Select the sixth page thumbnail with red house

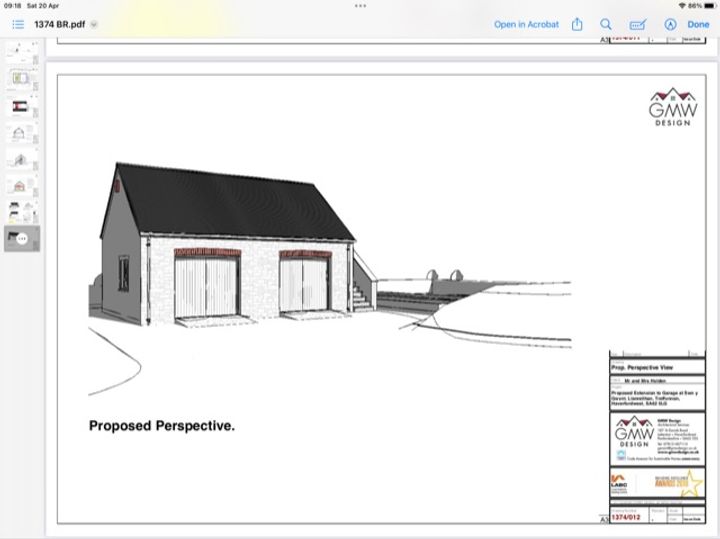21,185
